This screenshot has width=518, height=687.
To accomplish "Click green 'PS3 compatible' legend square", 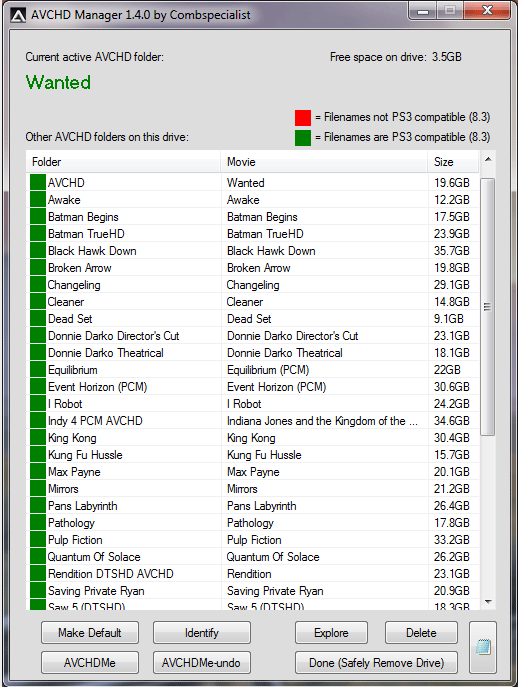I will (x=303, y=138).
